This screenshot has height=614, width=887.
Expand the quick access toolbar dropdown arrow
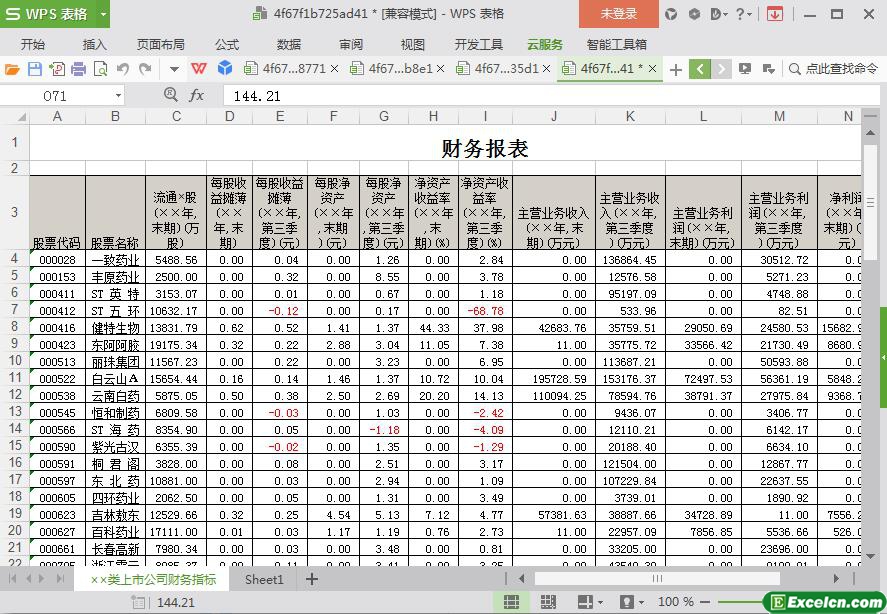click(174, 69)
